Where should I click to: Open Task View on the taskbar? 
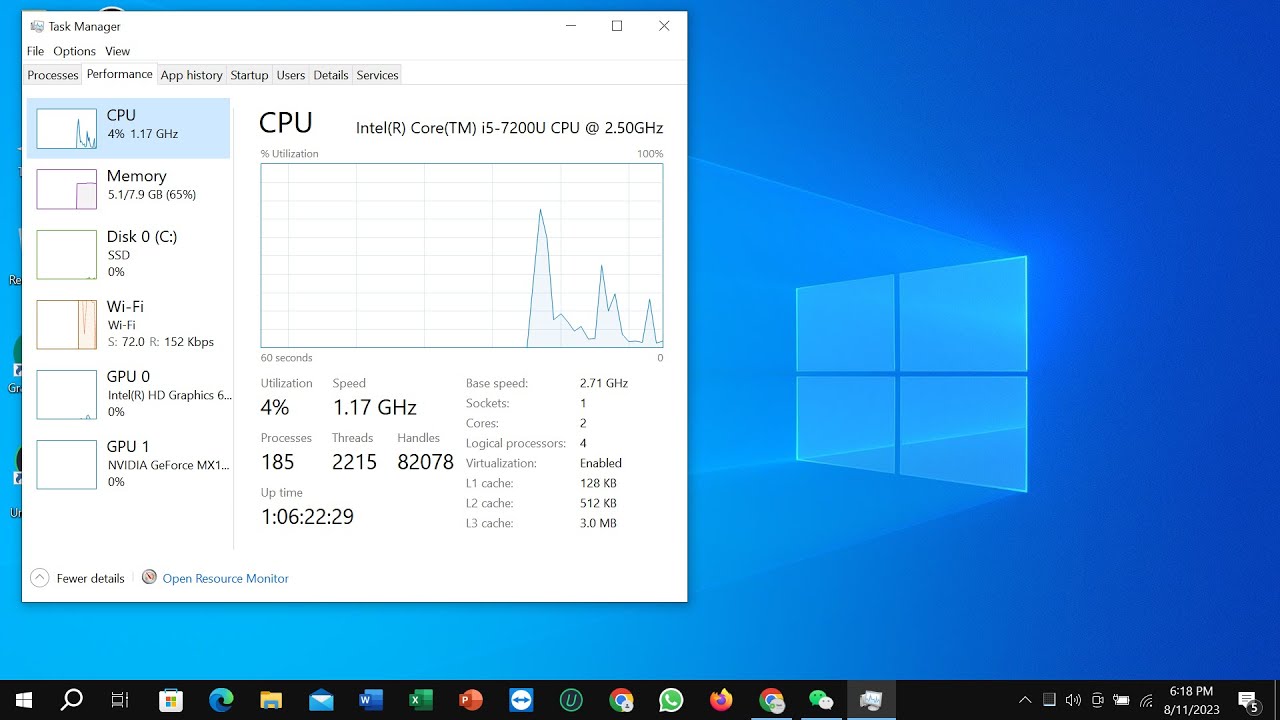(x=120, y=700)
